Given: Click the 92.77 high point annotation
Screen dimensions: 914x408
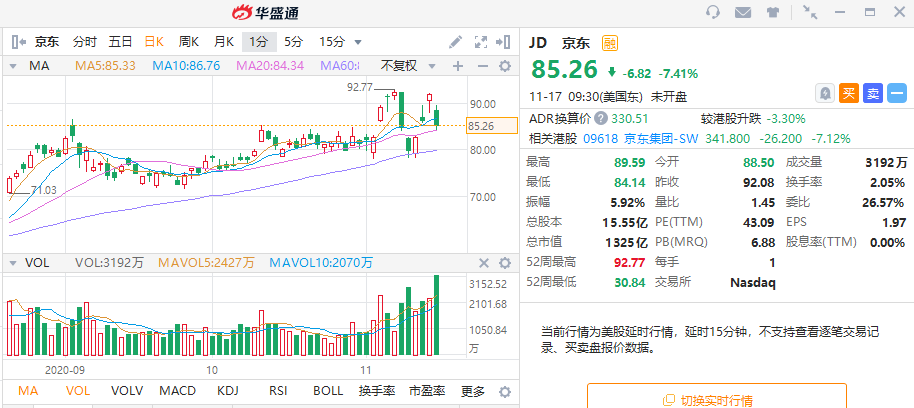Looking at the screenshot, I should [x=360, y=87].
